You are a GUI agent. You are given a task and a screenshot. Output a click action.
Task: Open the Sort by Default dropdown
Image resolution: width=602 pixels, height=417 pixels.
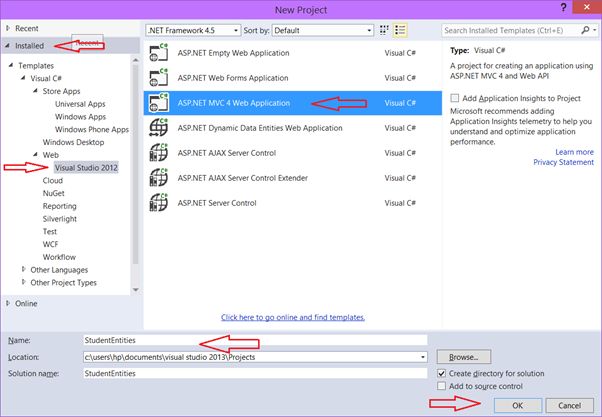323,30
